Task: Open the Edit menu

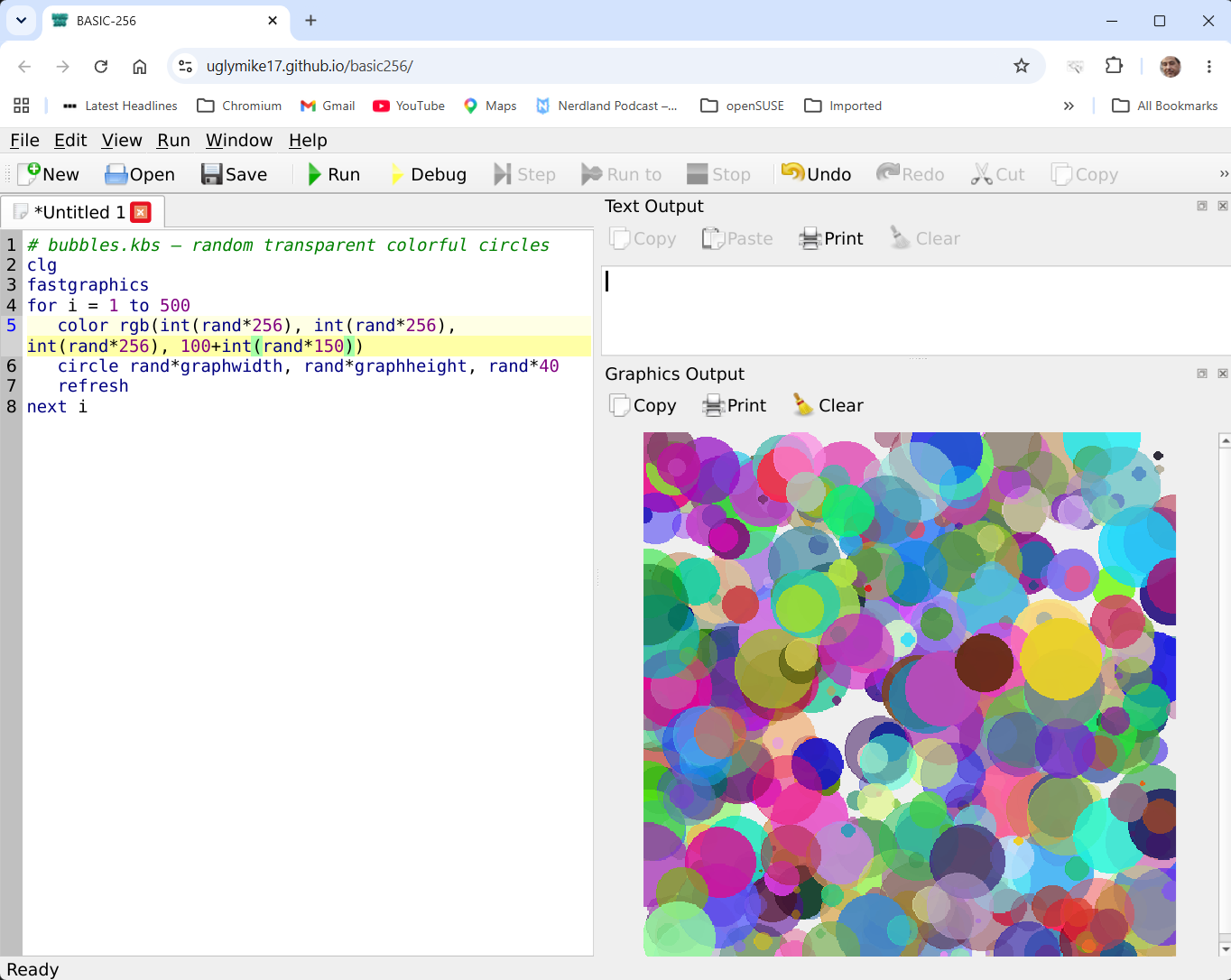Action: coord(70,140)
